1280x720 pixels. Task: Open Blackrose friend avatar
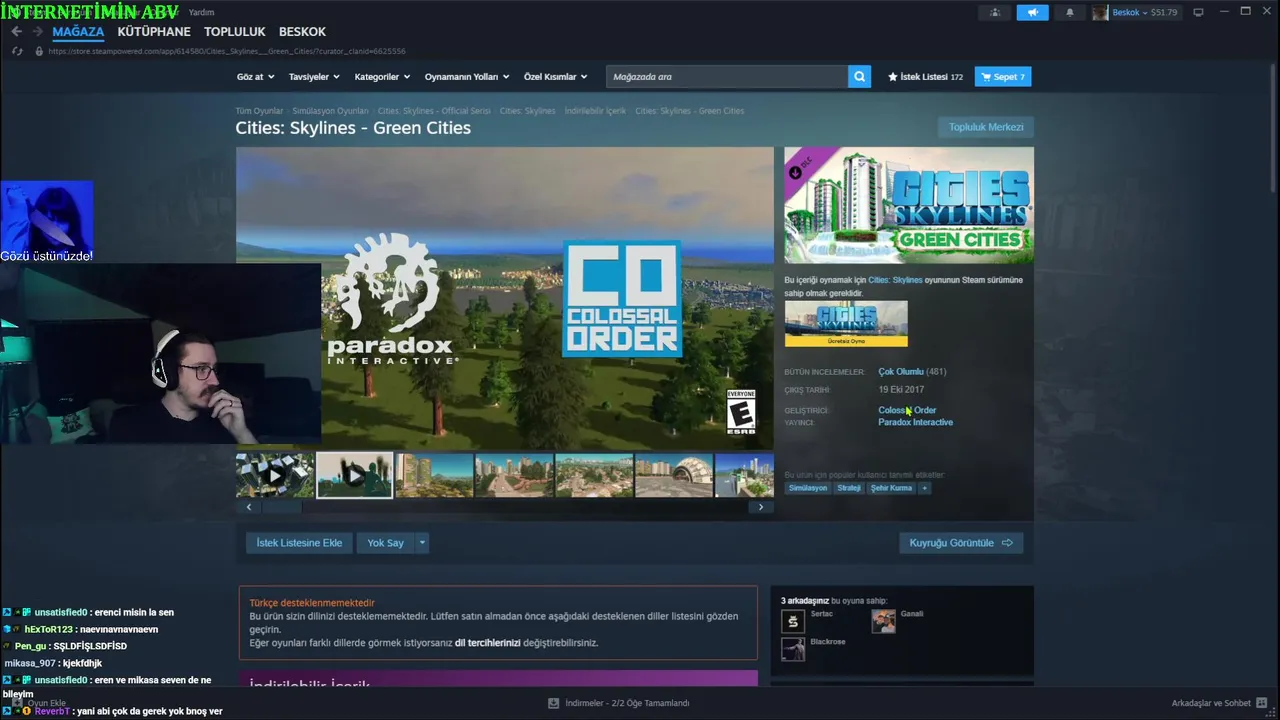click(792, 649)
